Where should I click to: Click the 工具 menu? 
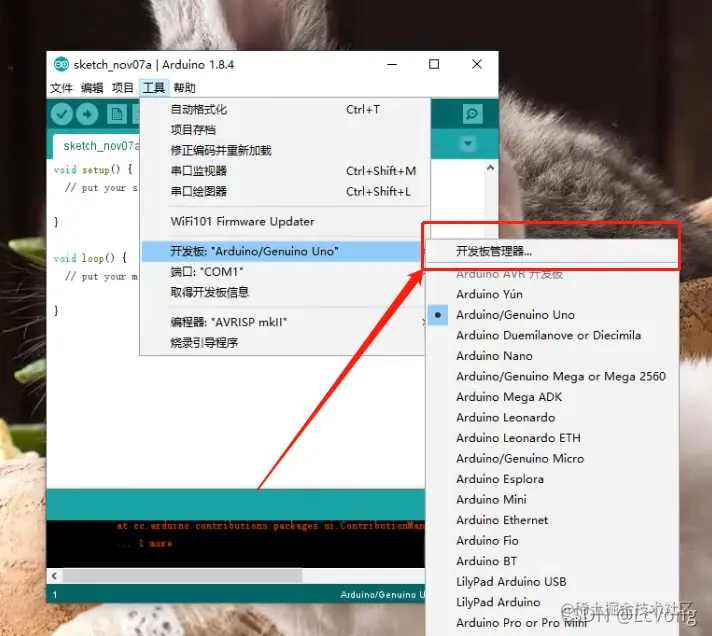pyautogui.click(x=154, y=88)
